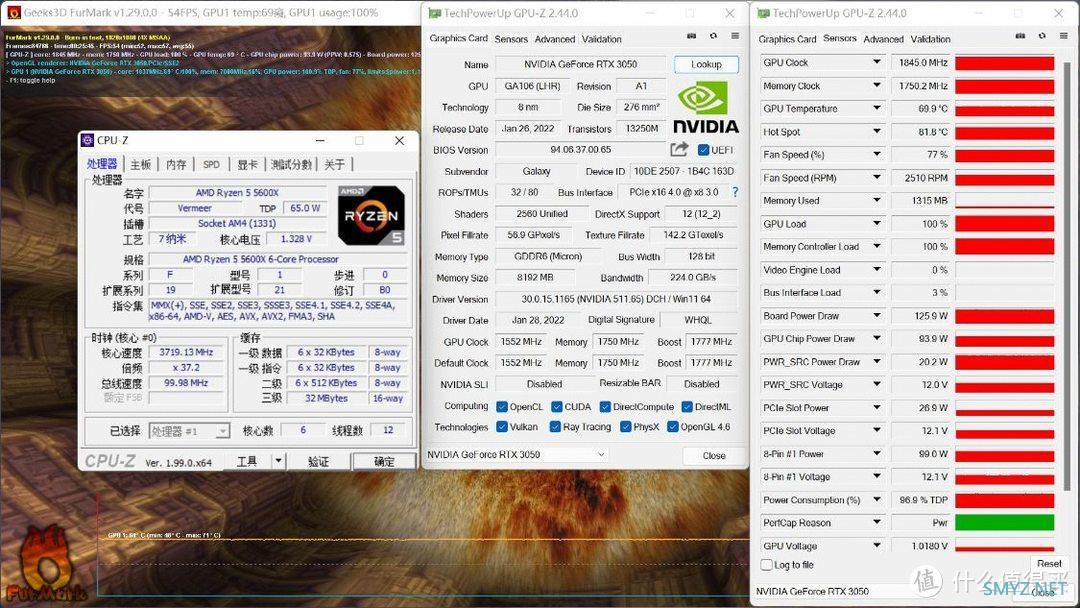Toggle the PhysX checkbox

tap(625, 427)
